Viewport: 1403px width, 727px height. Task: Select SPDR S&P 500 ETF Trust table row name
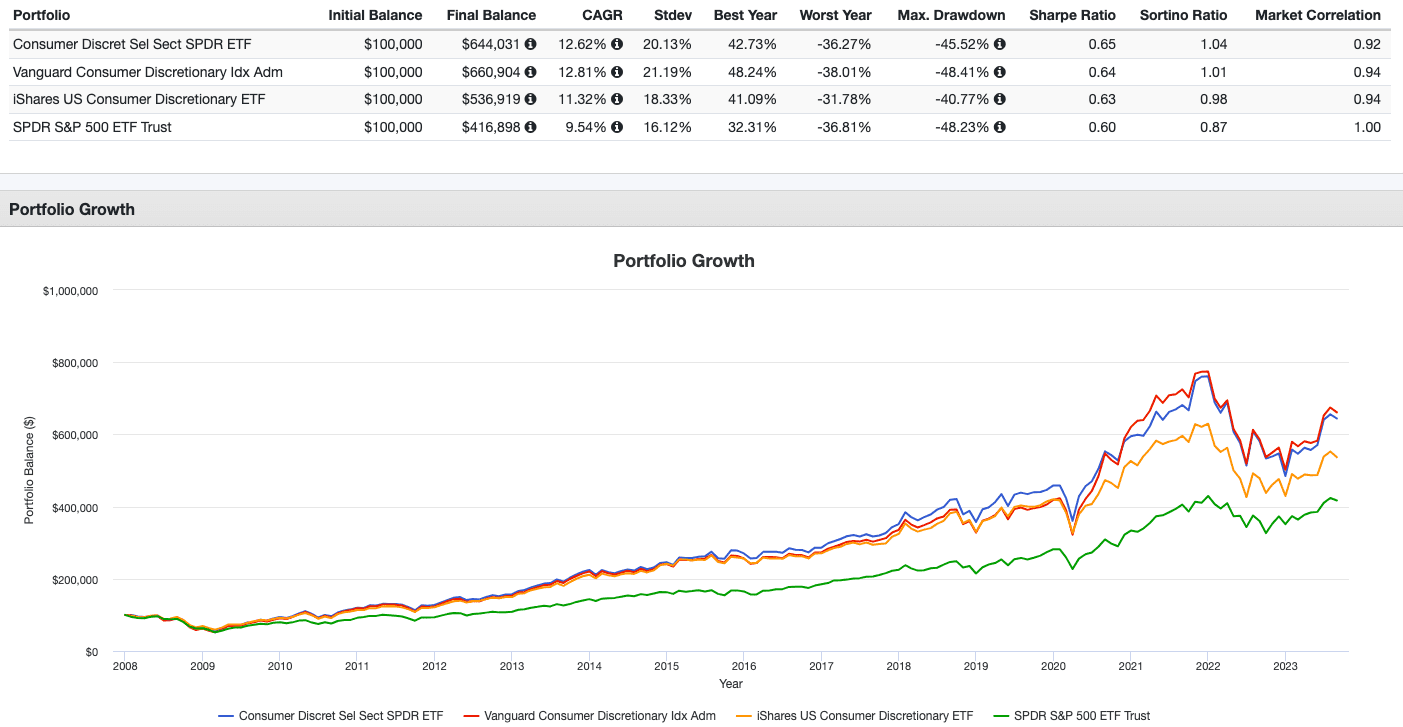pos(92,127)
